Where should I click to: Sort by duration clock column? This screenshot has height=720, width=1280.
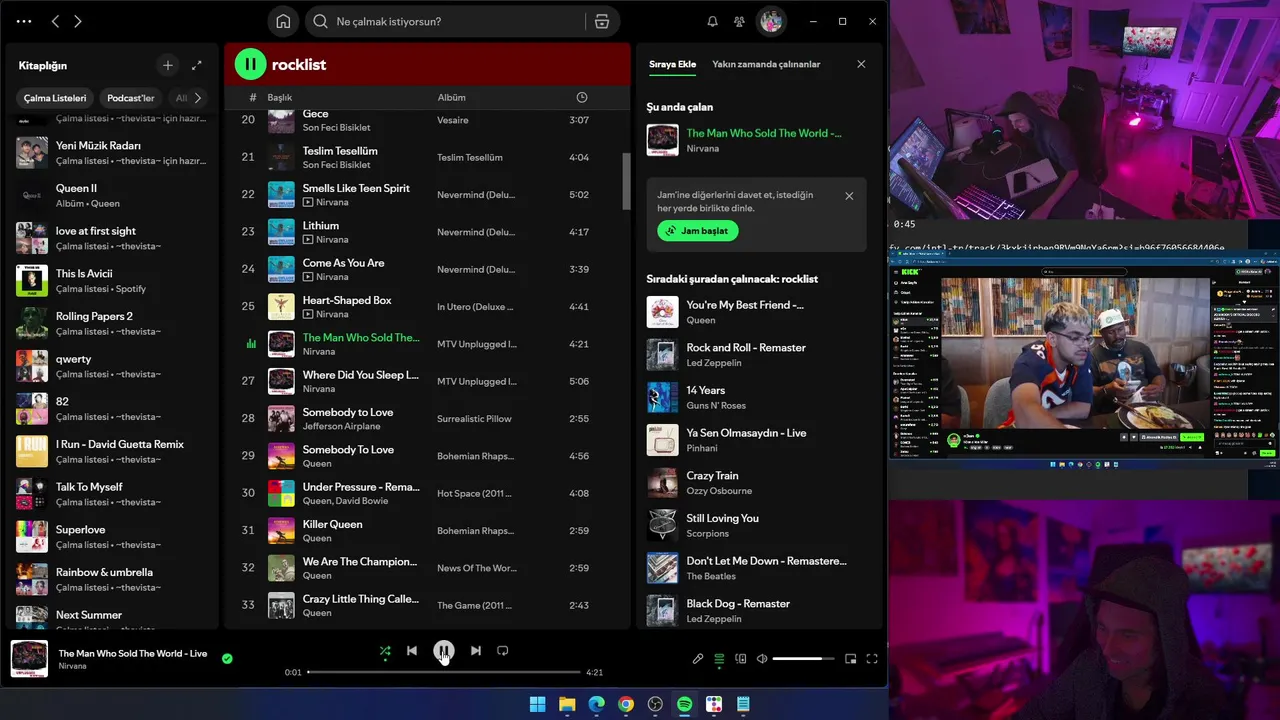582,97
